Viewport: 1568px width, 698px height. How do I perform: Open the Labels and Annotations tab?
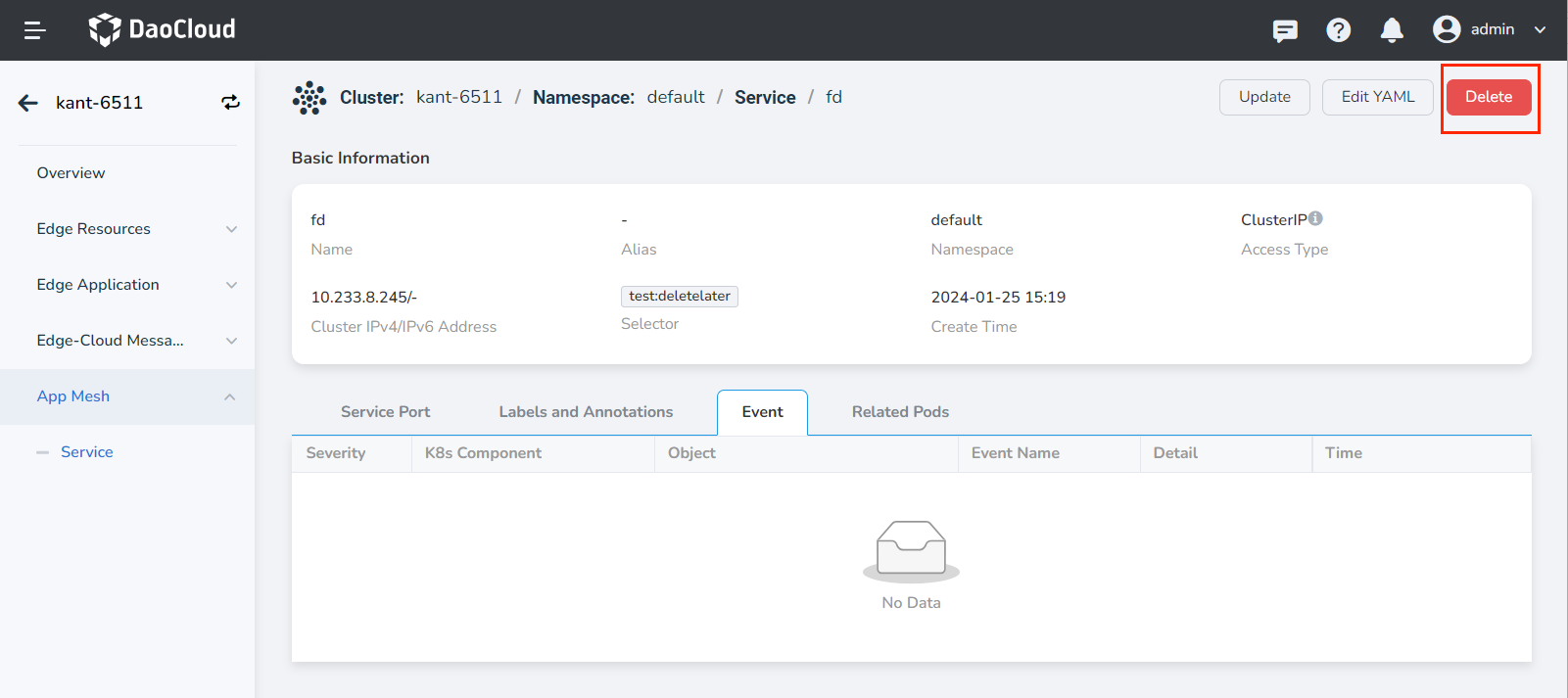(x=586, y=412)
